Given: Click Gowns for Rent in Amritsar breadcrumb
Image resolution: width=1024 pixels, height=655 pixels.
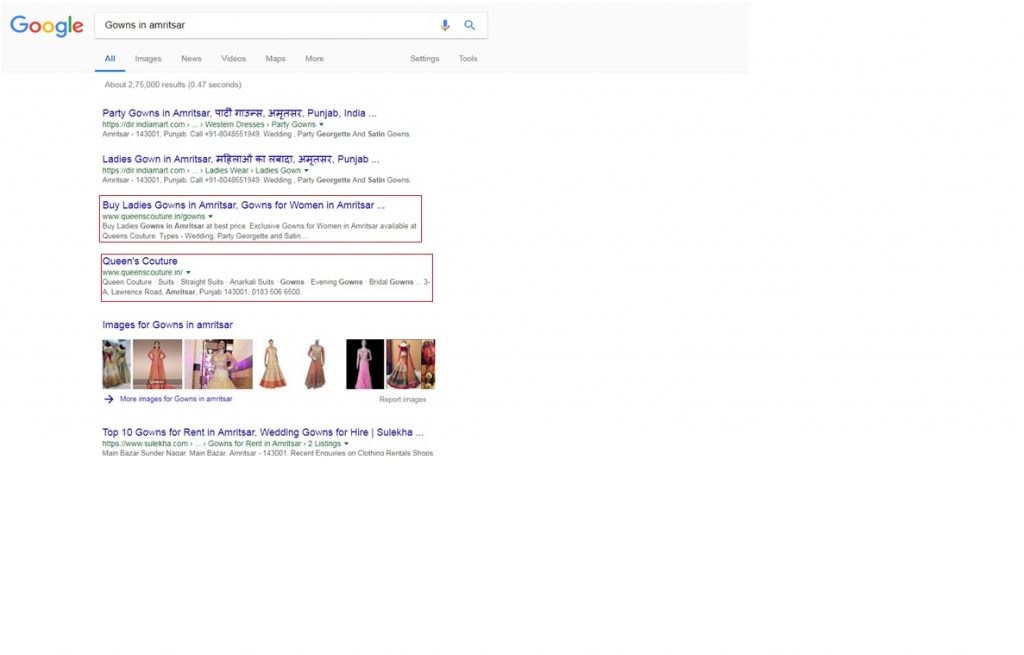Looking at the screenshot, I should tap(255, 444).
